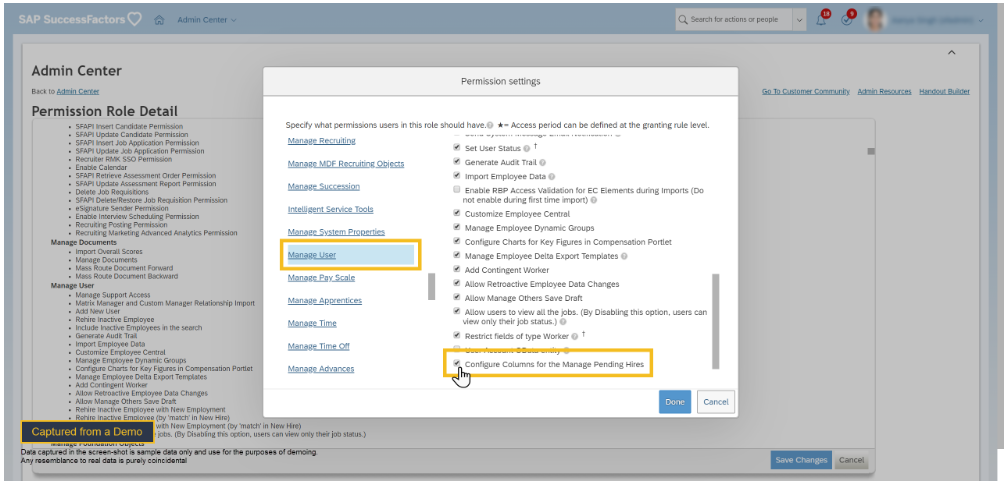Click 'Manage Support Access' in background list

112,295
